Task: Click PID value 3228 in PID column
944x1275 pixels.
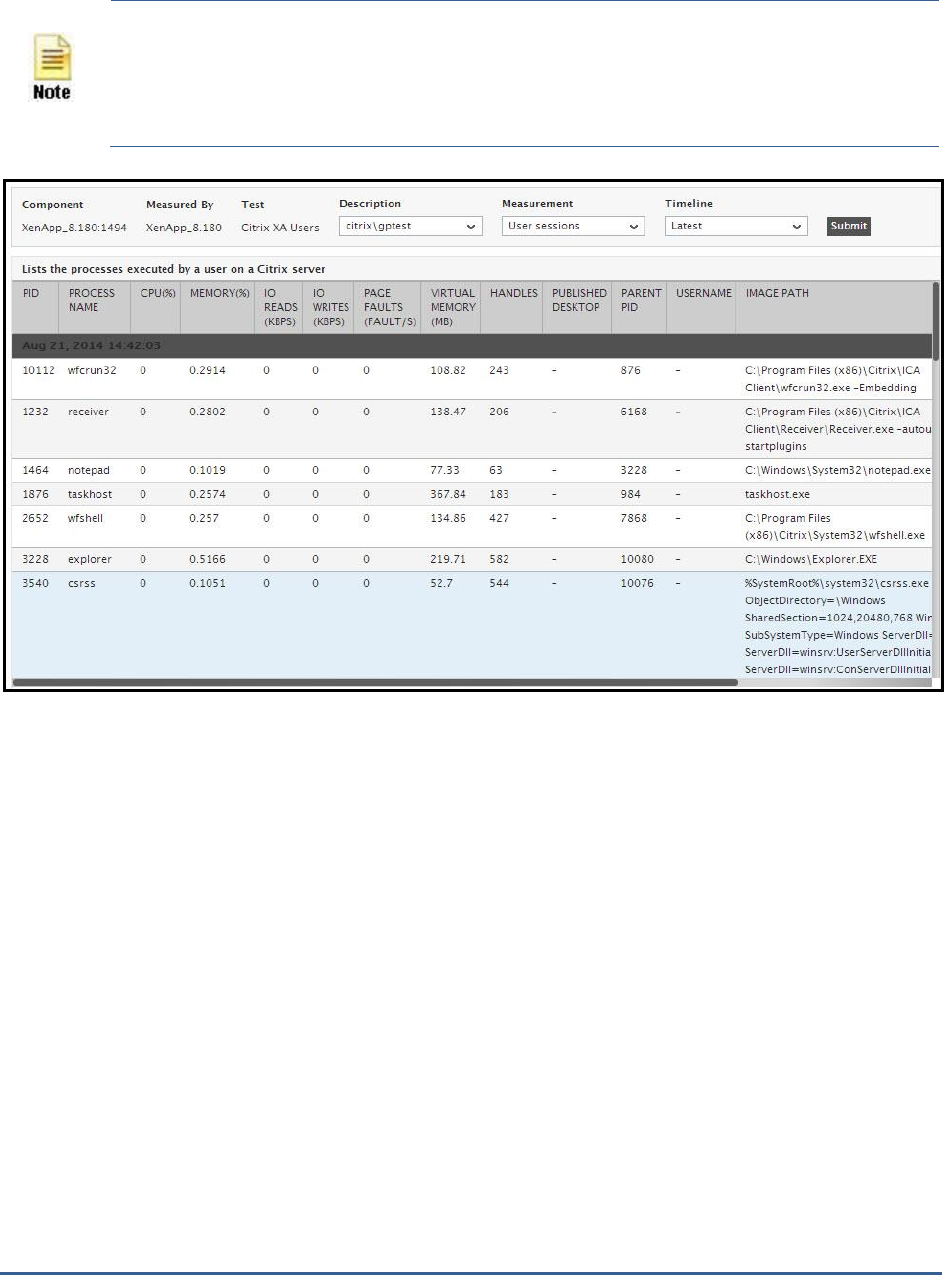Action: coord(34,559)
